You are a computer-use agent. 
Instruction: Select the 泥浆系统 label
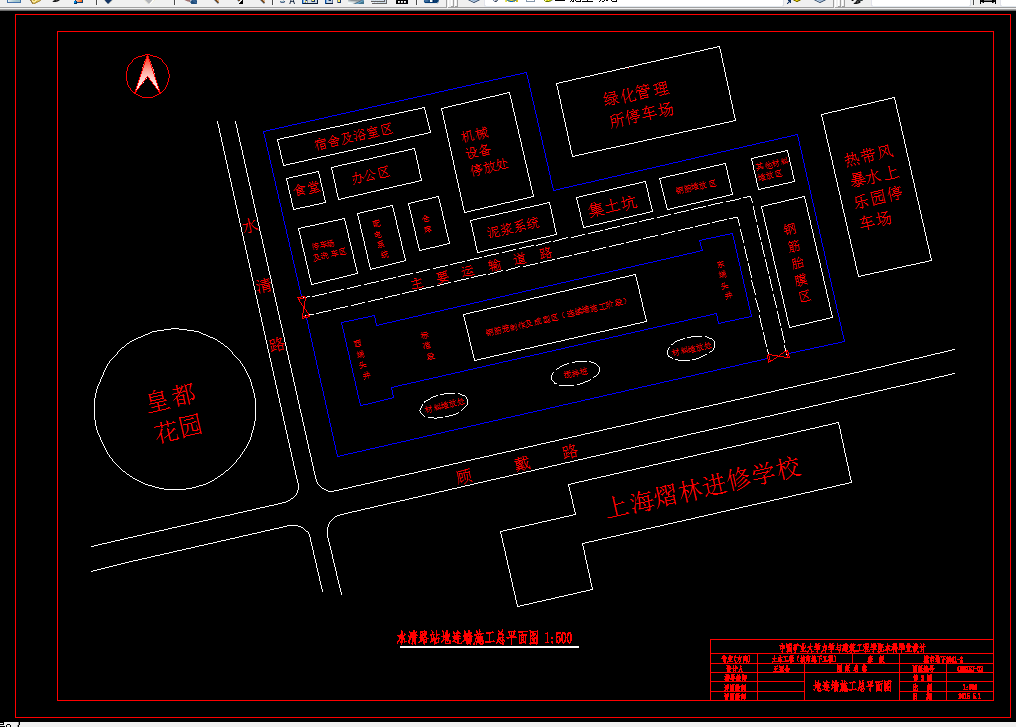[x=513, y=227]
